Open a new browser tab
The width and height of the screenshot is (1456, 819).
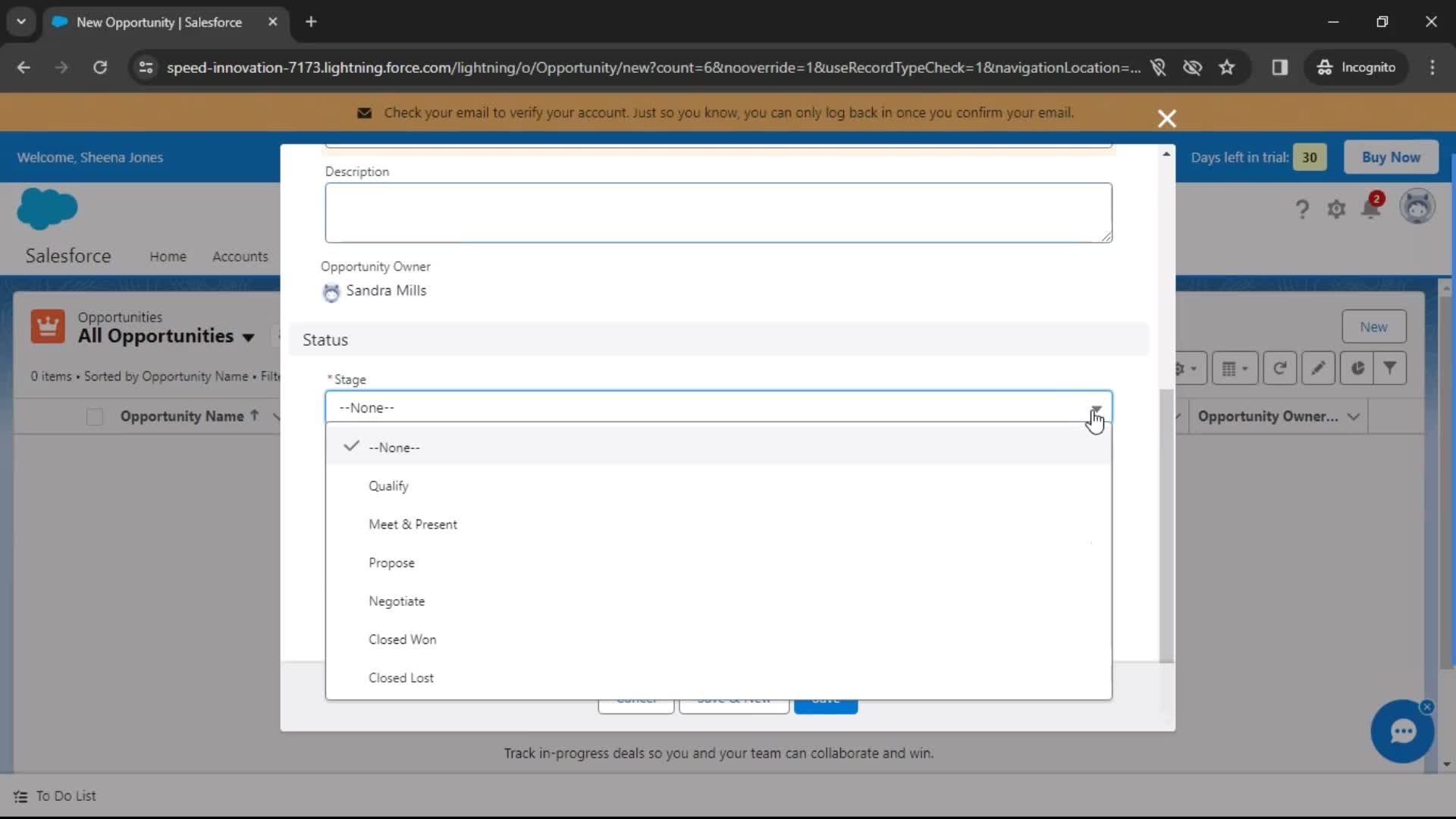tap(311, 22)
